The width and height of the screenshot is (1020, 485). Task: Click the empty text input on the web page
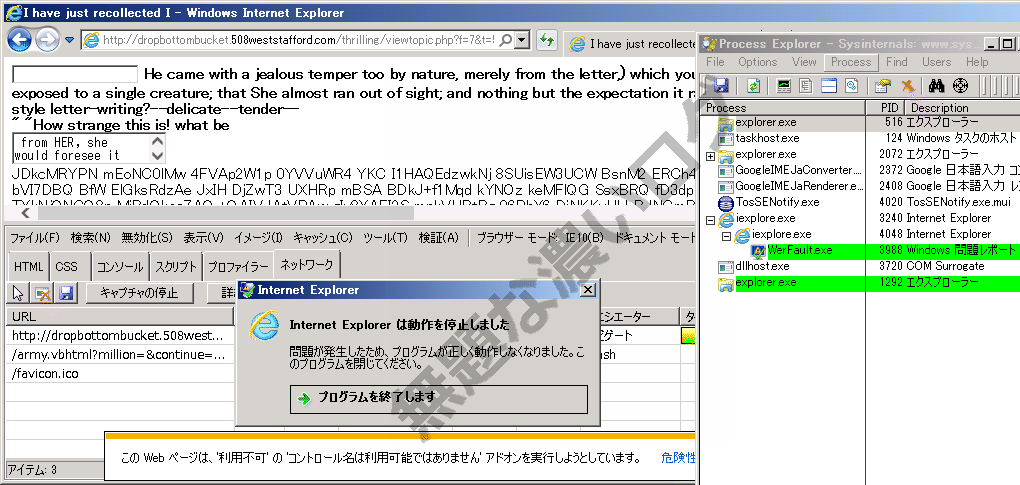pyautogui.click(x=75, y=73)
